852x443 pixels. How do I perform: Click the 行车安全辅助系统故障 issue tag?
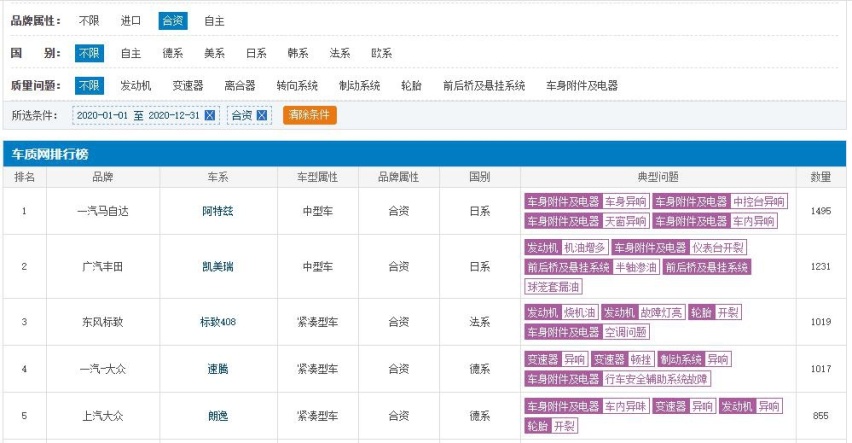[x=656, y=379]
